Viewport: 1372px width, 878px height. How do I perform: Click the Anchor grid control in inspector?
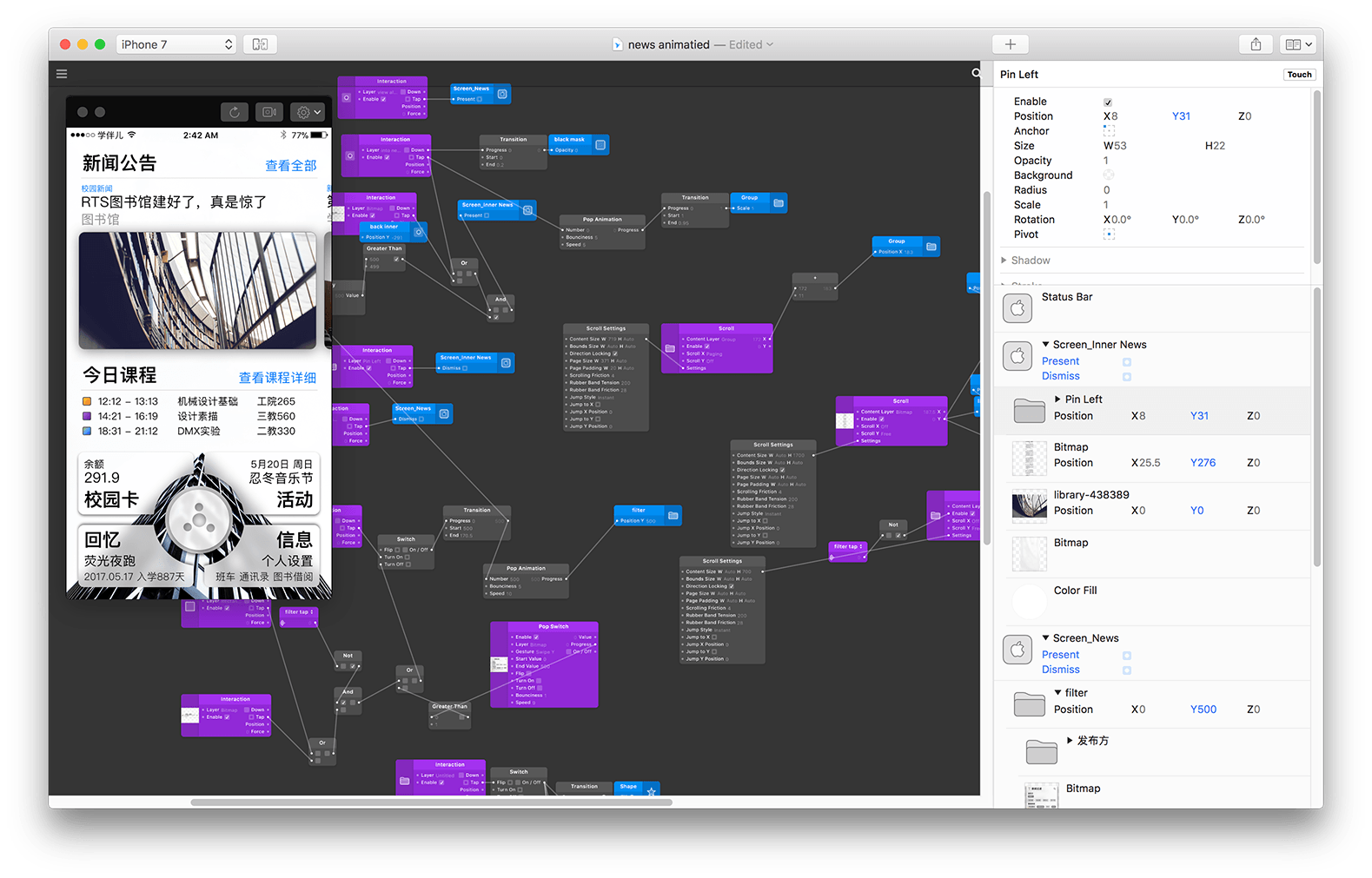coord(1109,131)
